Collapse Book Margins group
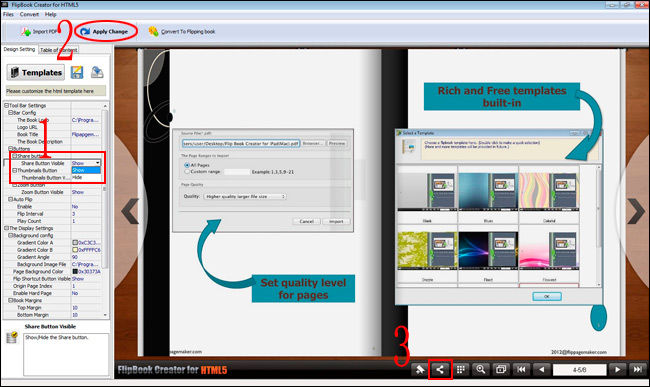The width and height of the screenshot is (650, 387). (10, 300)
